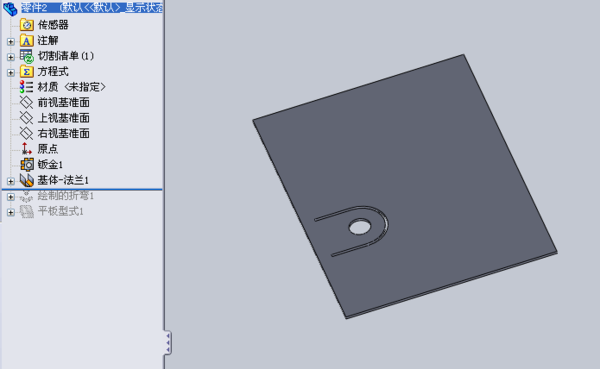600x369 pixels.
Task: Select the 右视基准面 plane icon
Action: [x=26, y=133]
